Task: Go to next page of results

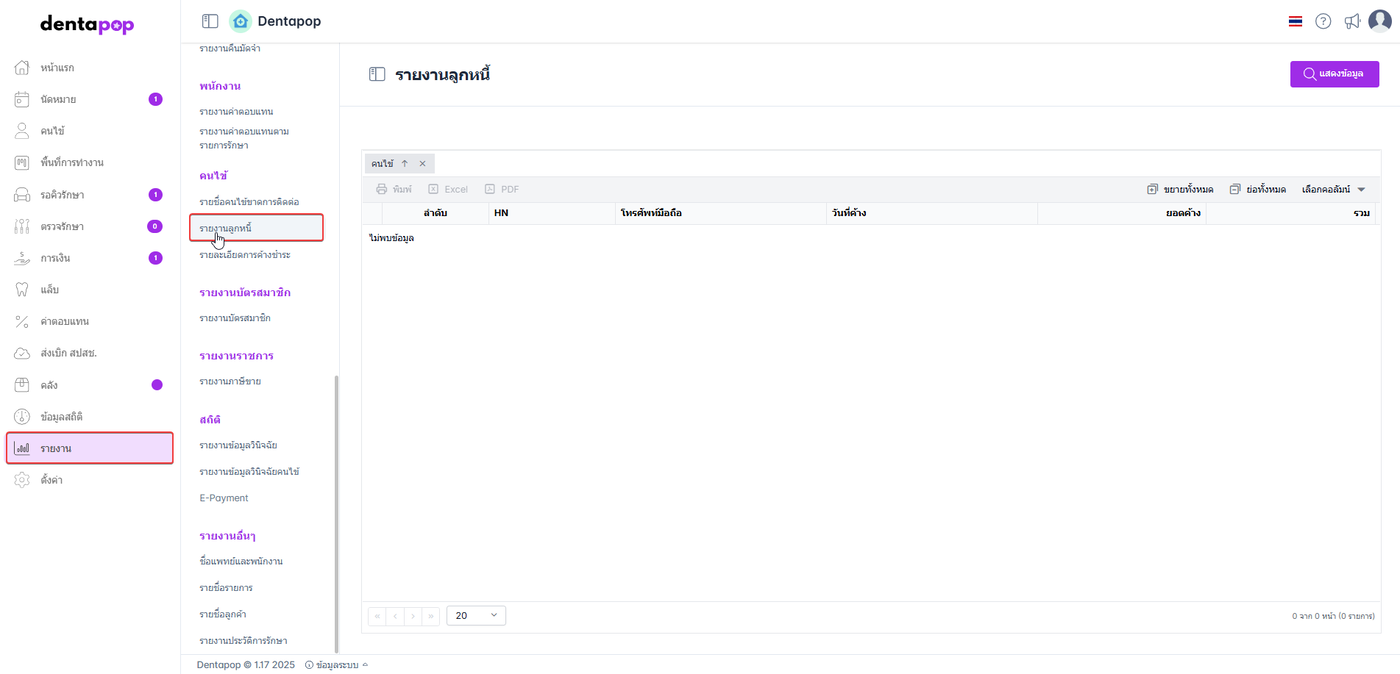Action: tap(413, 616)
